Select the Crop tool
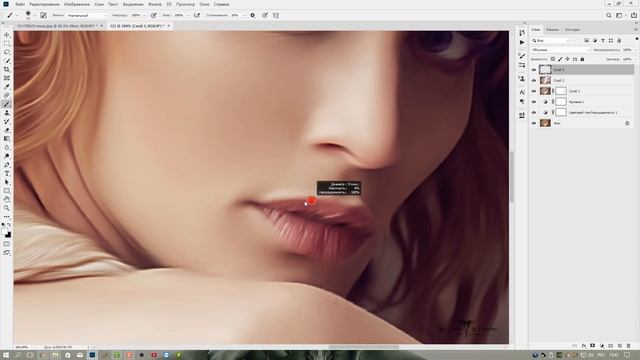The height and width of the screenshot is (360, 640). pyautogui.click(x=7, y=69)
